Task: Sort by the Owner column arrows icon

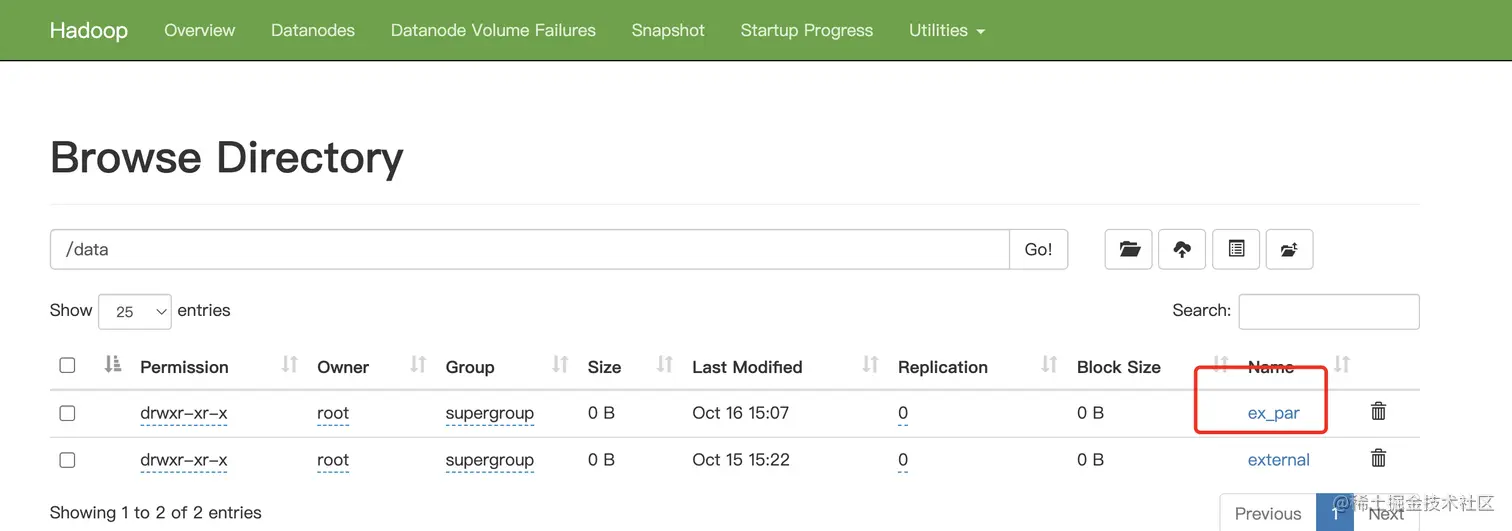Action: pos(418,365)
